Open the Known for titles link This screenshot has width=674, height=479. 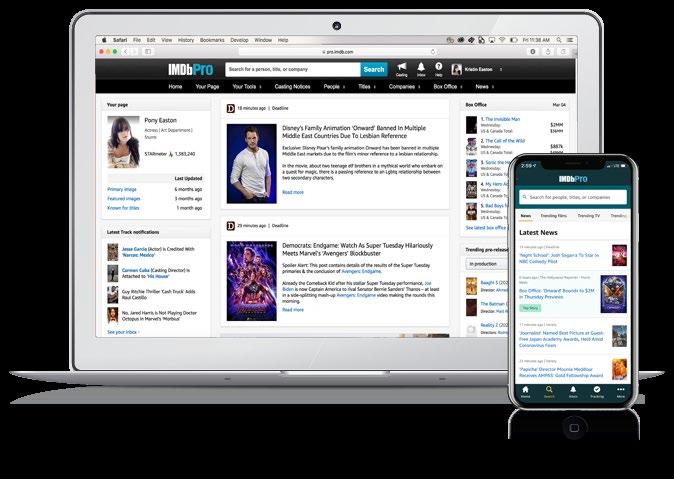(123, 208)
